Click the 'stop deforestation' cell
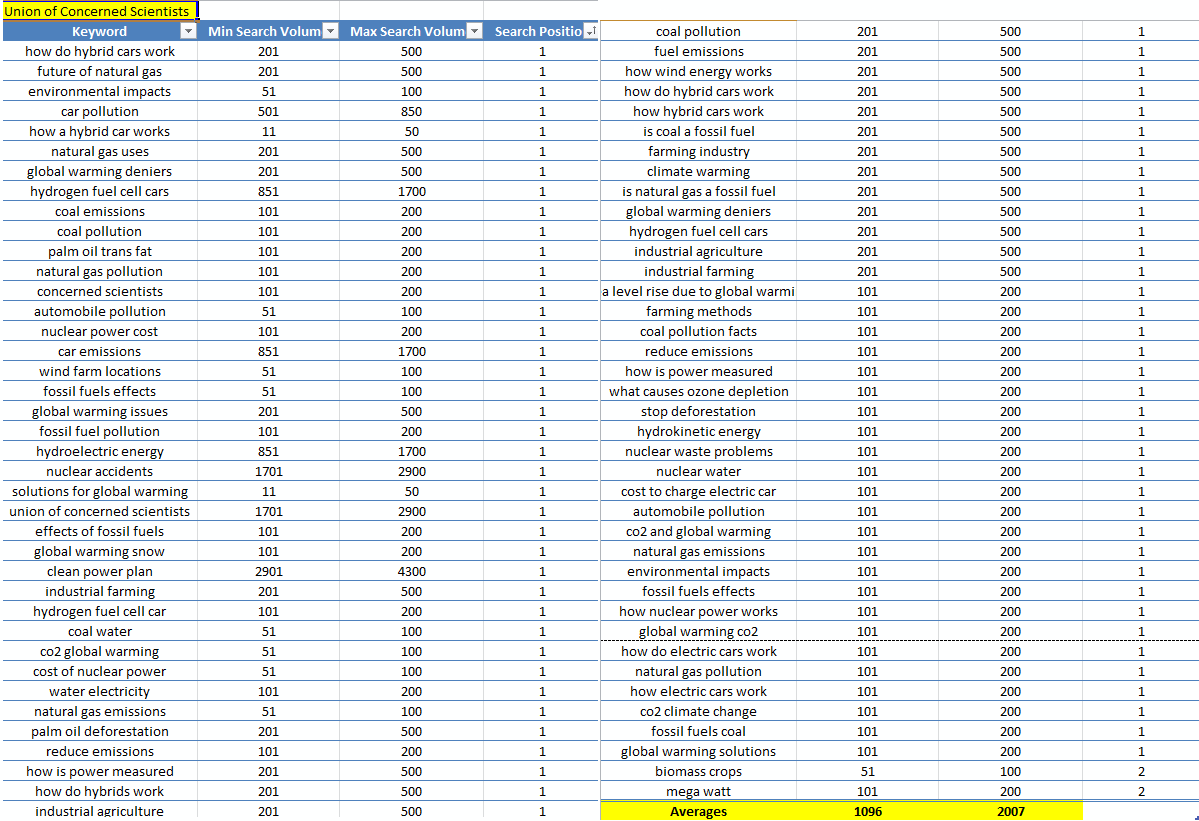This screenshot has width=1199, height=821. coord(698,411)
